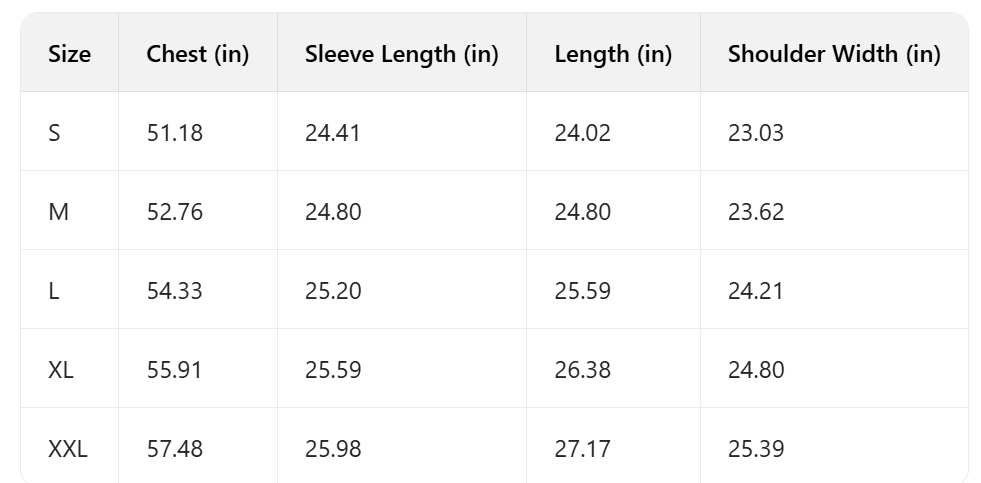
Task: Select shoulder width 25.39 for size XXL
Action: (756, 449)
